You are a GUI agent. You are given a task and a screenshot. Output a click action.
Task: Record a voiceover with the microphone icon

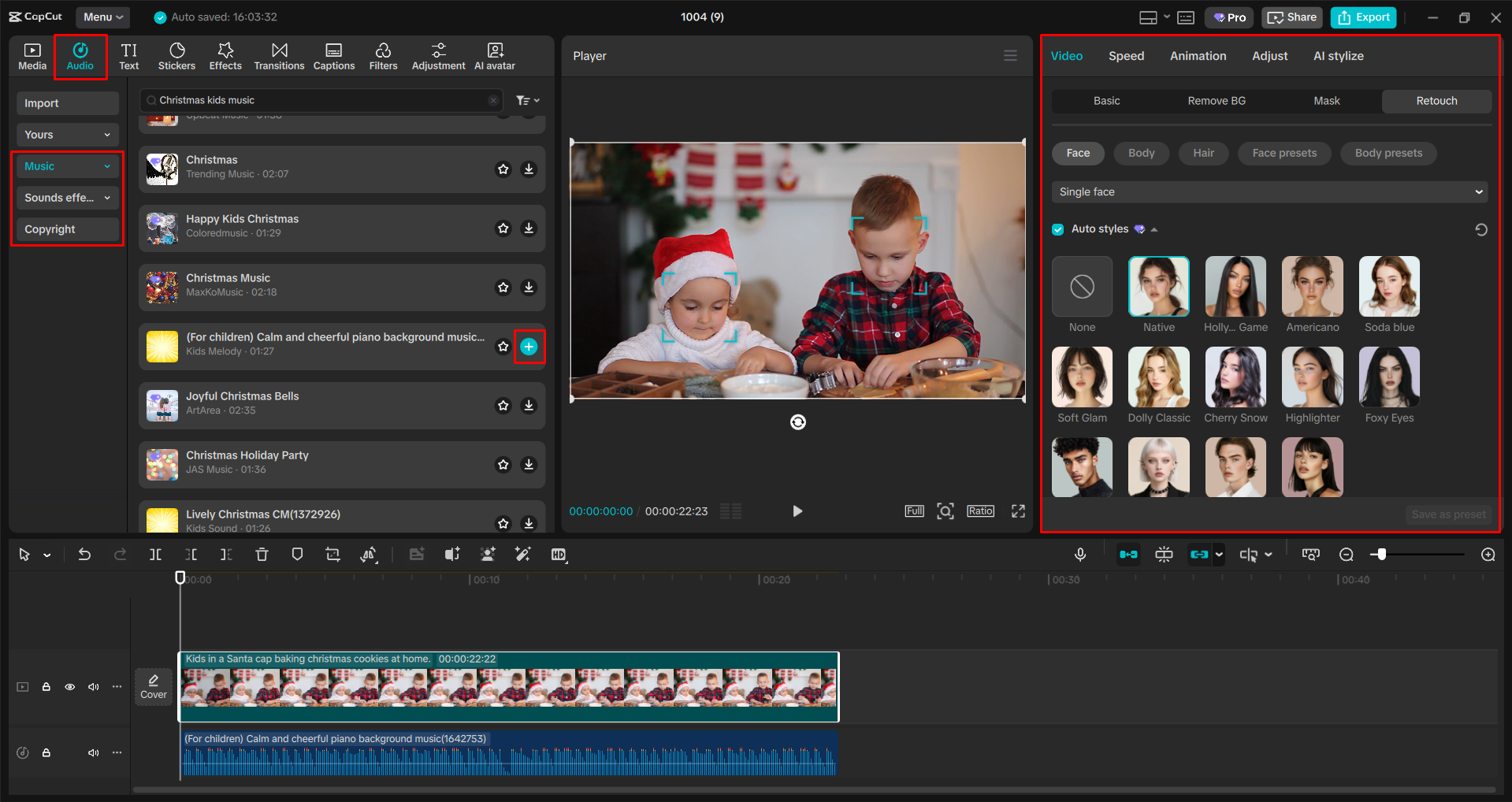point(1079,554)
